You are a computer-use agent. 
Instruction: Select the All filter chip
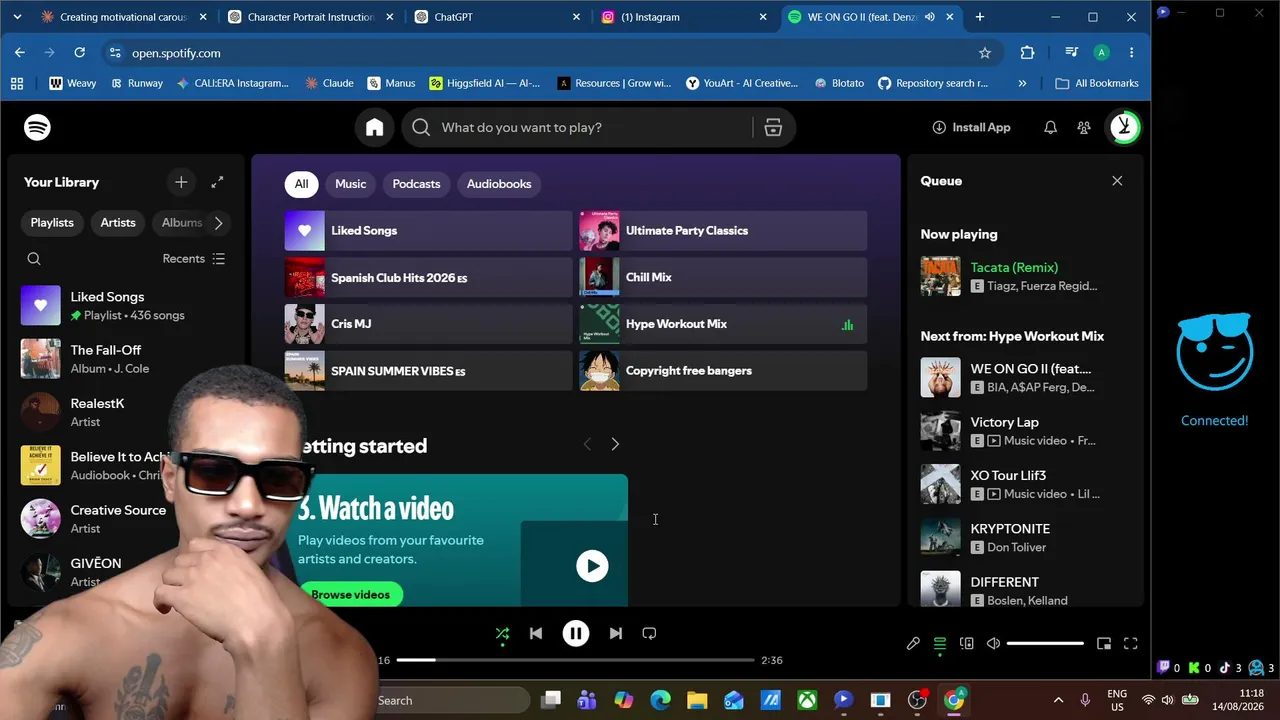click(301, 184)
